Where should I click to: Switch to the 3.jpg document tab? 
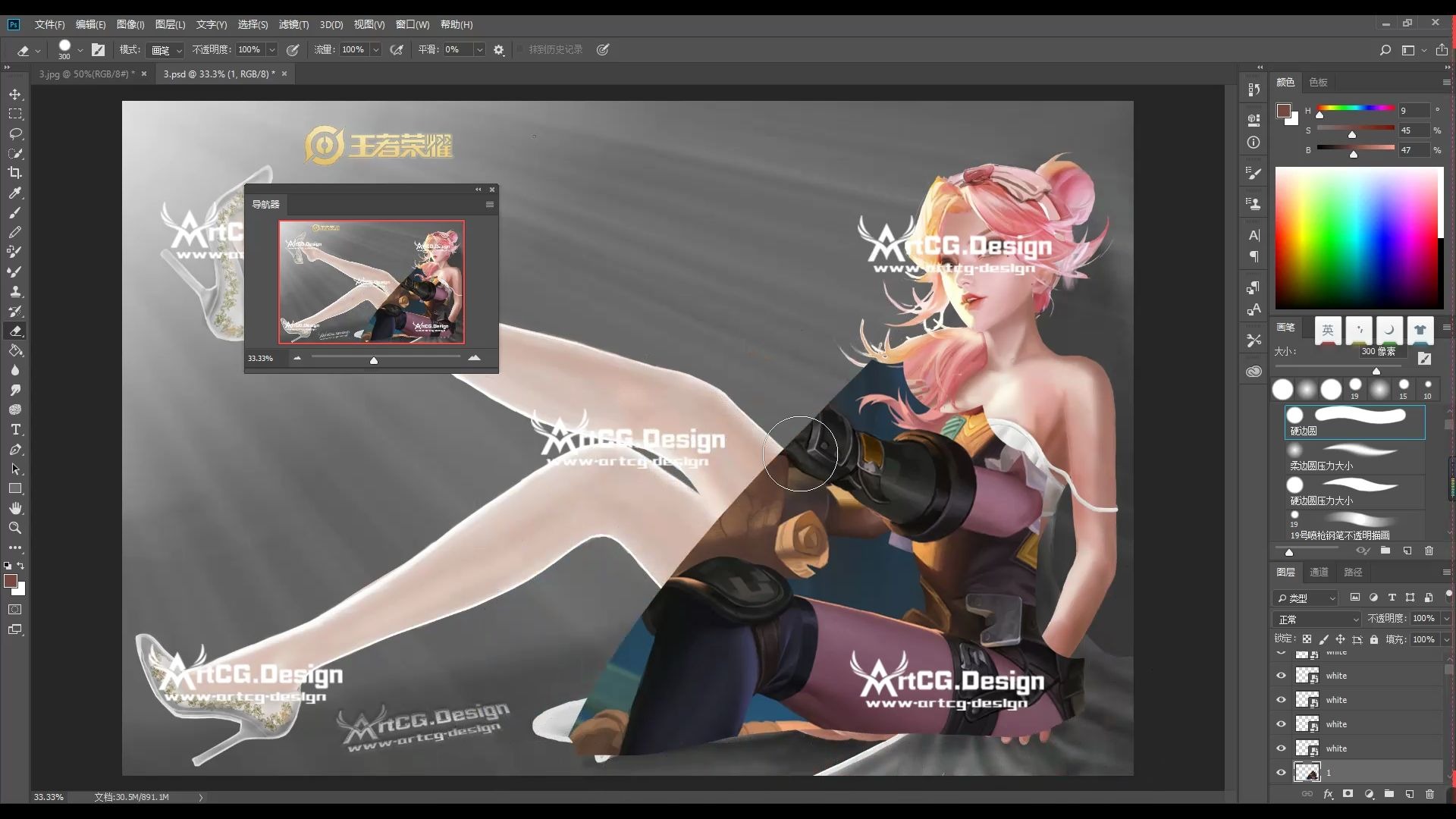pos(86,74)
